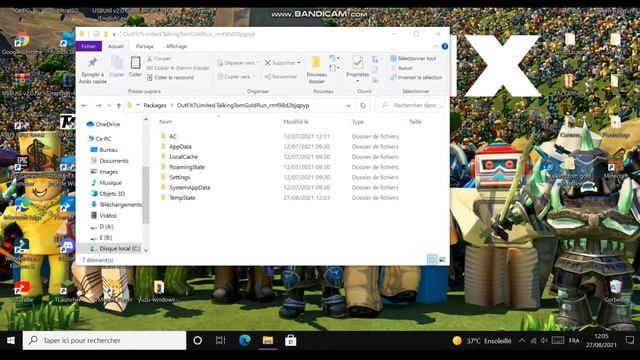Select the TempState folder
This screenshot has width=640, height=360.
point(182,198)
